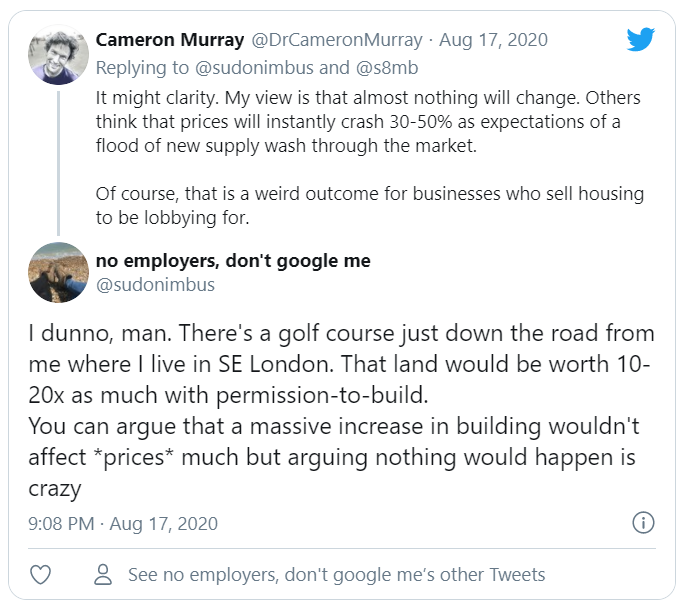
Task: Click Cameron Murray's "It might clarity" reply text
Action: coord(368,121)
